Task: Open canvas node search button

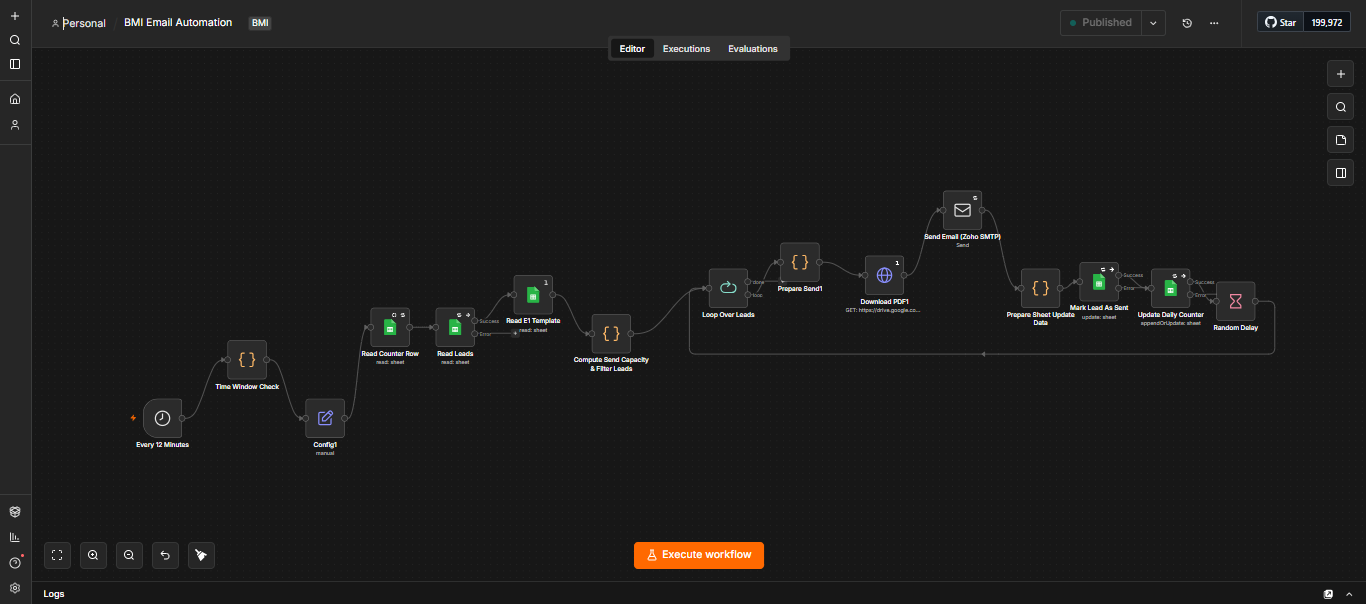Action: pyautogui.click(x=1340, y=107)
